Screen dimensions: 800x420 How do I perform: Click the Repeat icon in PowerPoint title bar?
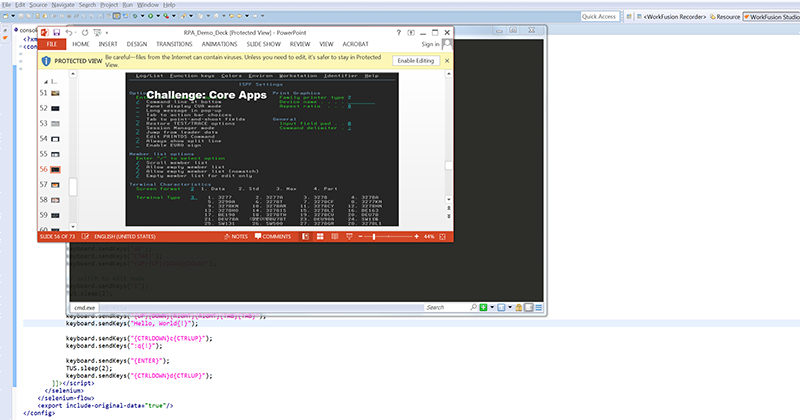point(85,33)
